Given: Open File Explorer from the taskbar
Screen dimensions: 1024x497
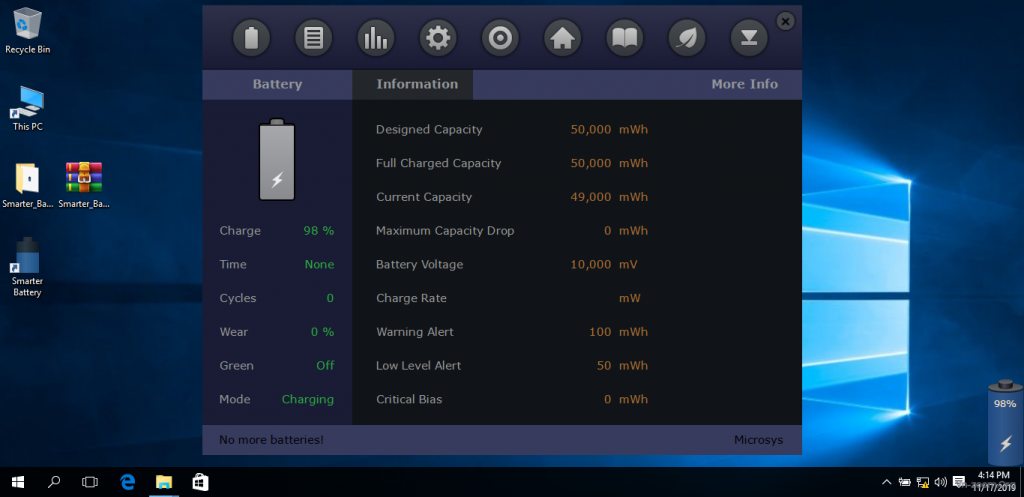Looking at the screenshot, I should [x=164, y=482].
